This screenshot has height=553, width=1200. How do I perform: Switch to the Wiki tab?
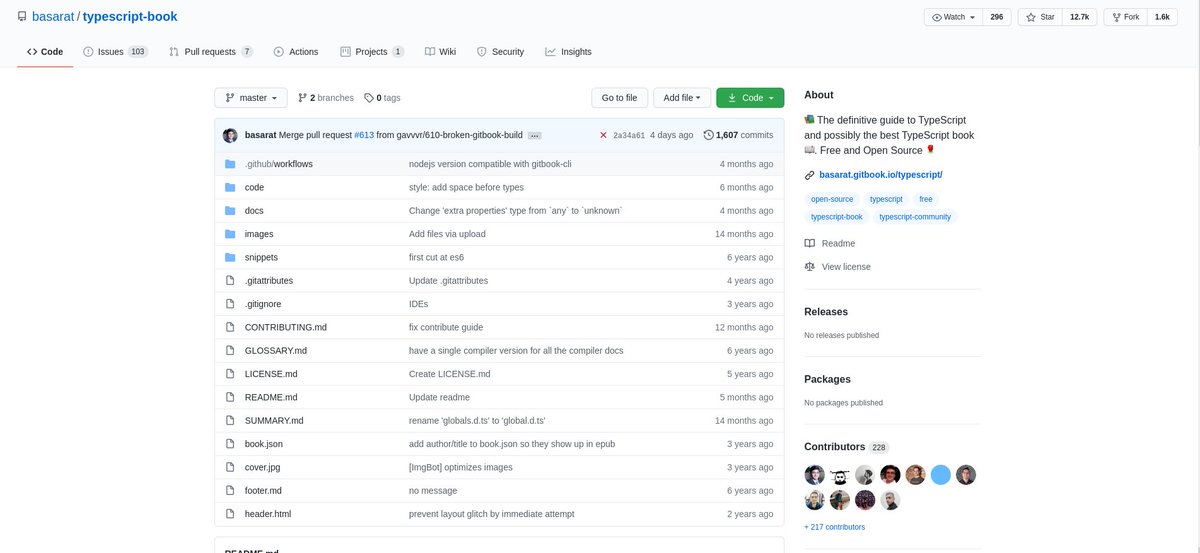[440, 52]
